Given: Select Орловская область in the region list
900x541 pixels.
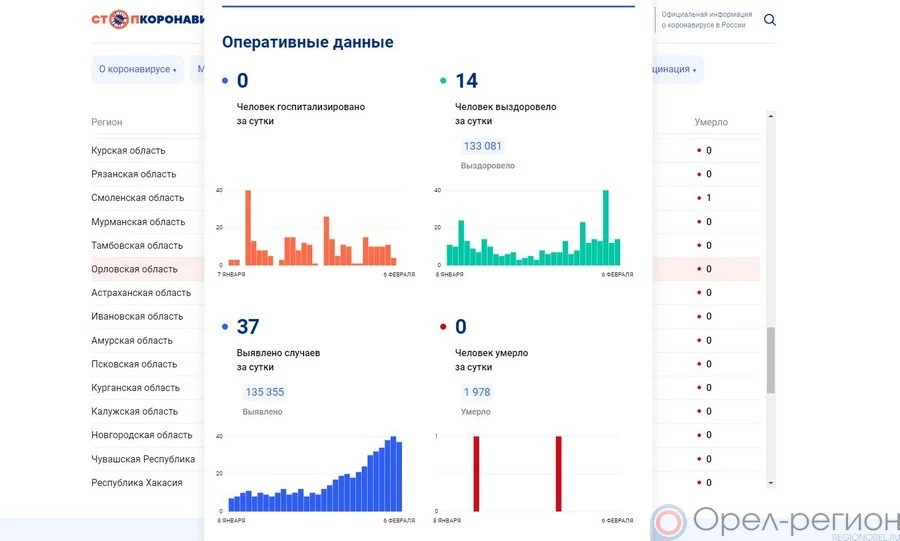Looking at the screenshot, I should click(135, 269).
